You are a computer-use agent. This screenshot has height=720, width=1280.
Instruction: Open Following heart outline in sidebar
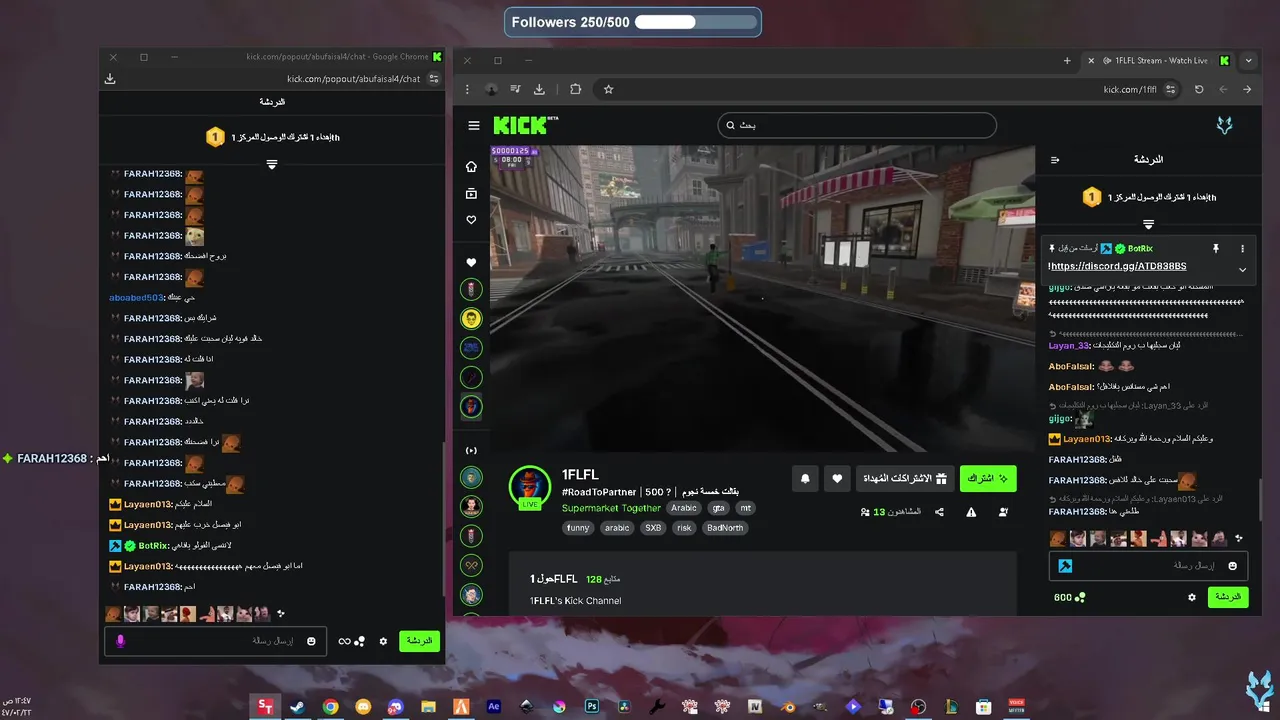471,220
